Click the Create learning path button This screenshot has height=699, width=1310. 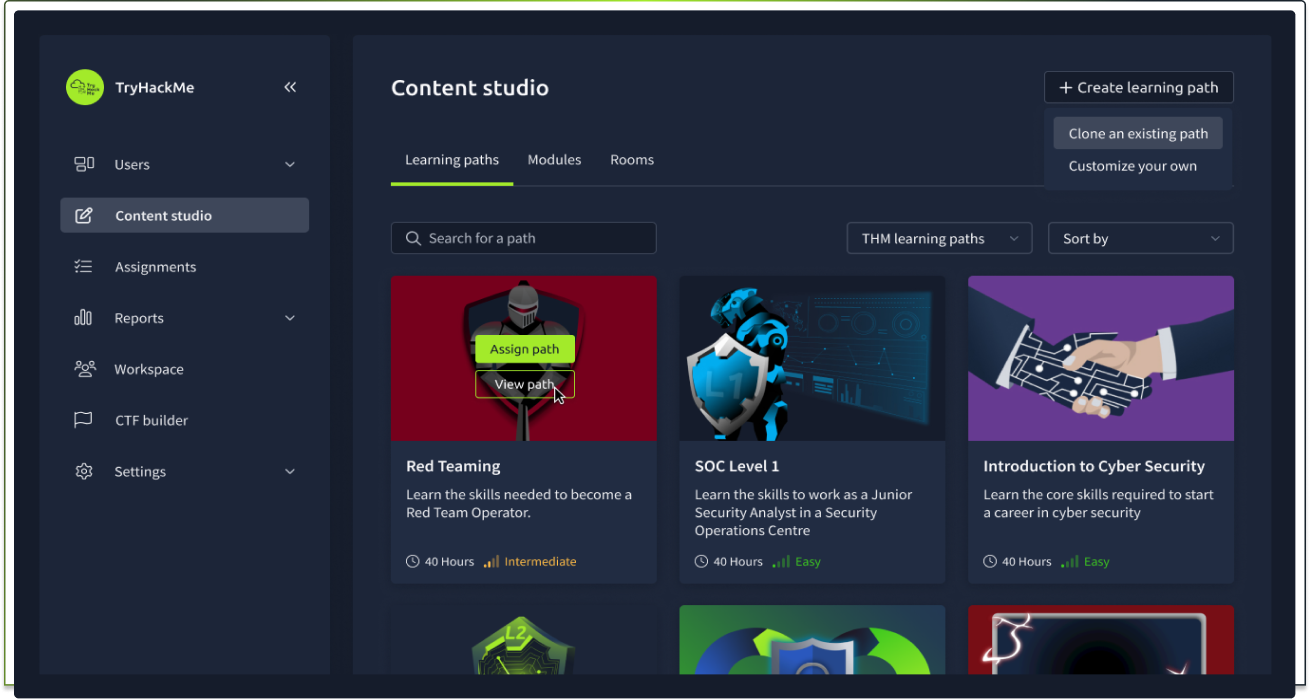[x=1138, y=87]
